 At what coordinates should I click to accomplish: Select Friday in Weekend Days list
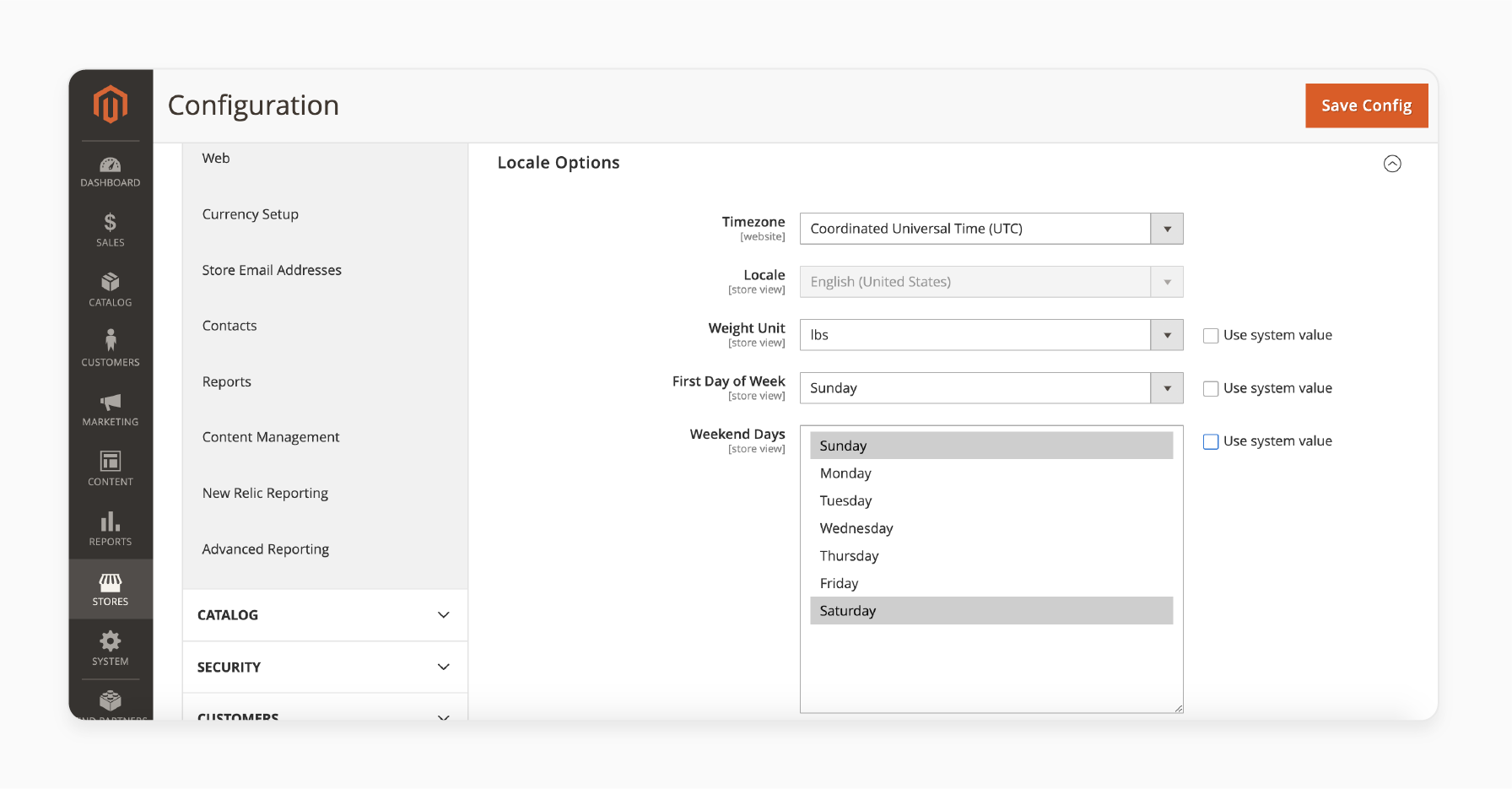991,583
